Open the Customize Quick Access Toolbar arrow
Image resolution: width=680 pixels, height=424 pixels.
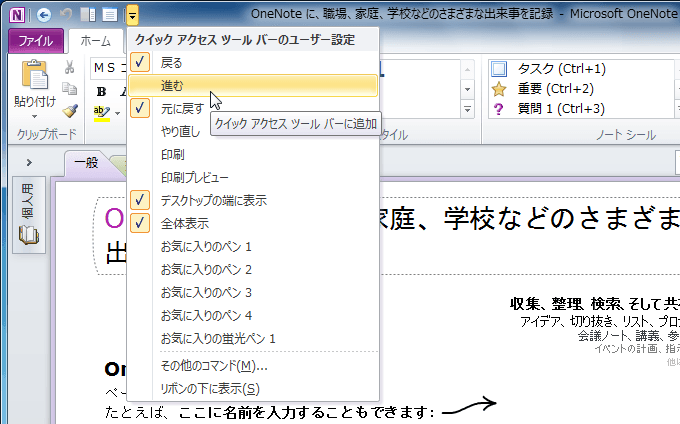tap(132, 16)
